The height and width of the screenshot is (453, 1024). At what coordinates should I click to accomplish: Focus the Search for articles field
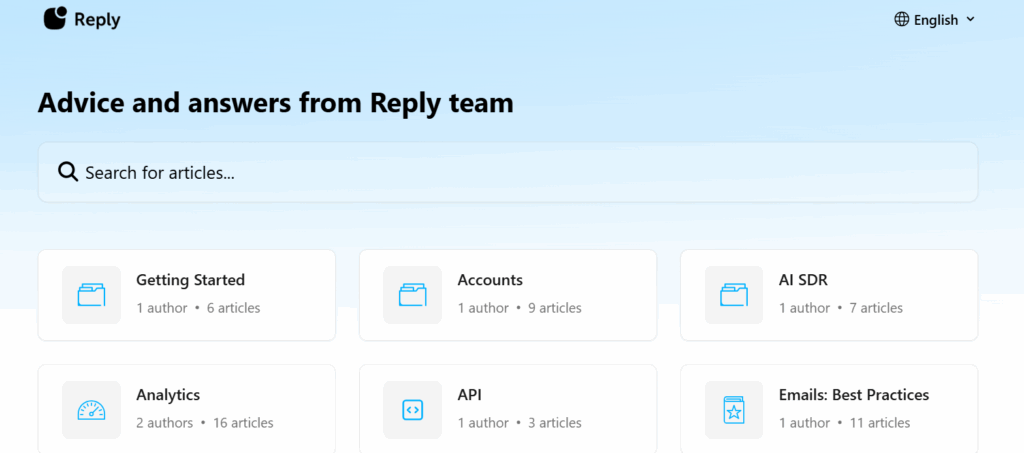coord(508,172)
